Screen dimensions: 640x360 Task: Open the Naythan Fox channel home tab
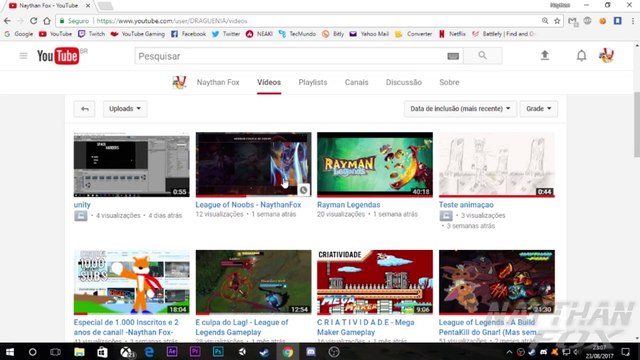[218, 82]
